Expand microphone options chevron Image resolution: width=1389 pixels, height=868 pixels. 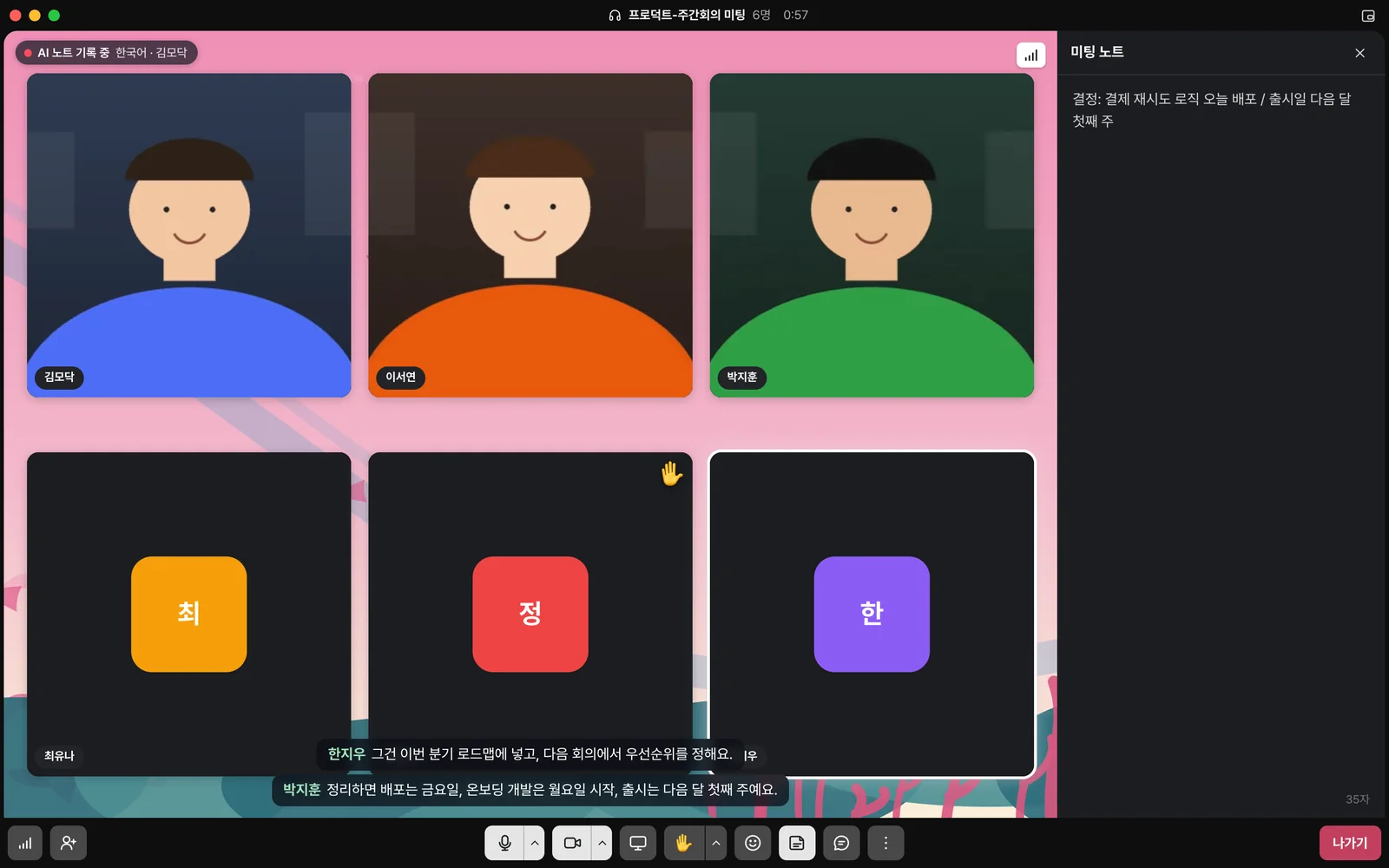pos(535,843)
